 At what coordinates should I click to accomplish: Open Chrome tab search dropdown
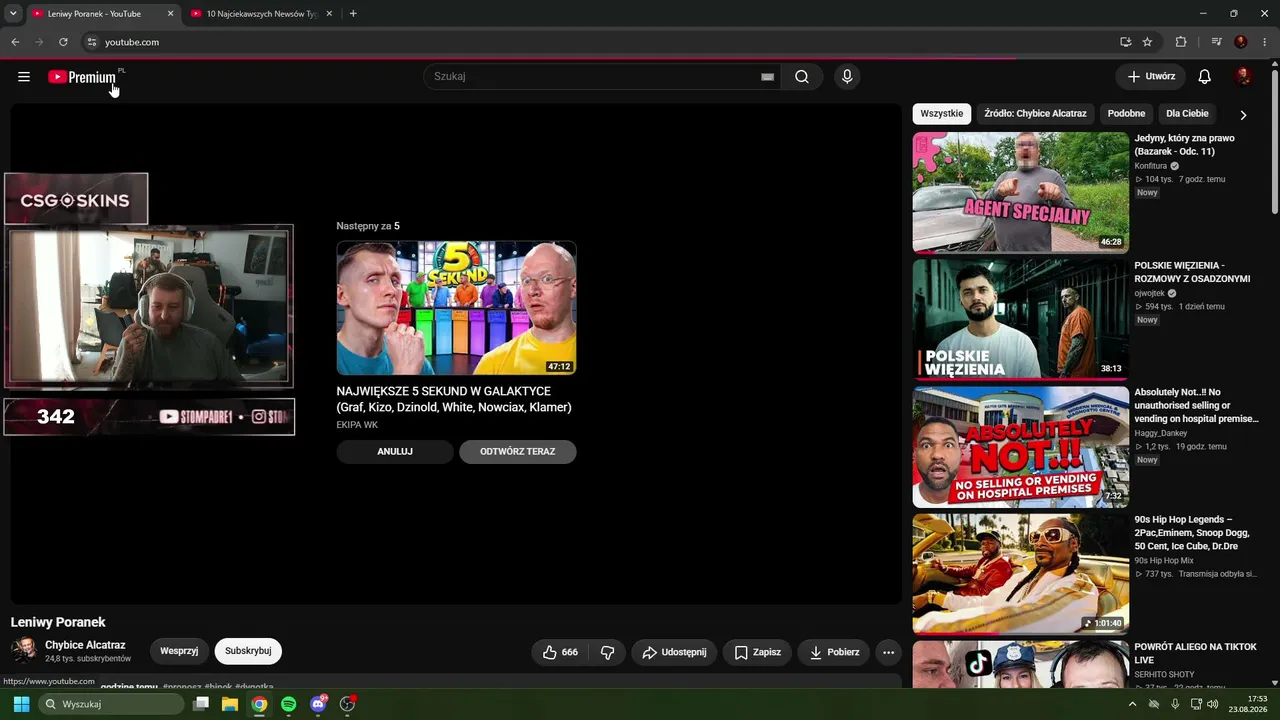tap(13, 14)
